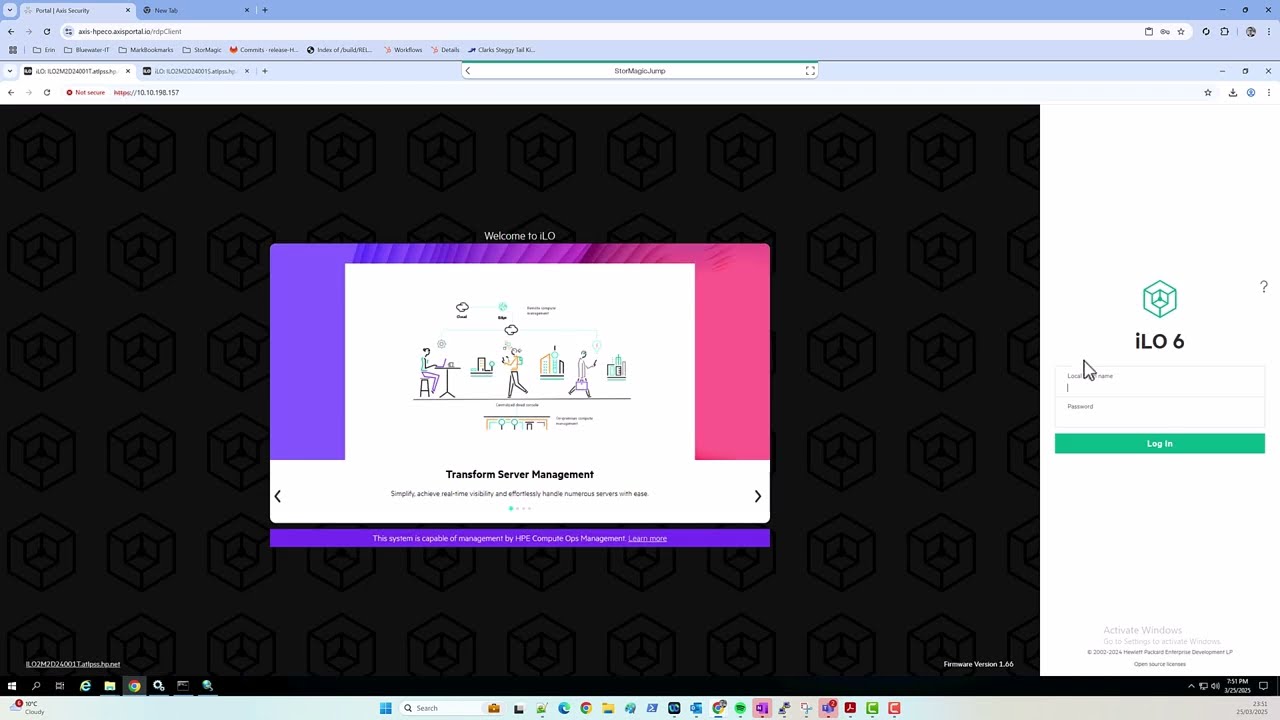Image resolution: width=1280 pixels, height=720 pixels.
Task: Switch to the ILO2M2D24001S remote browser tab
Action: (195, 71)
